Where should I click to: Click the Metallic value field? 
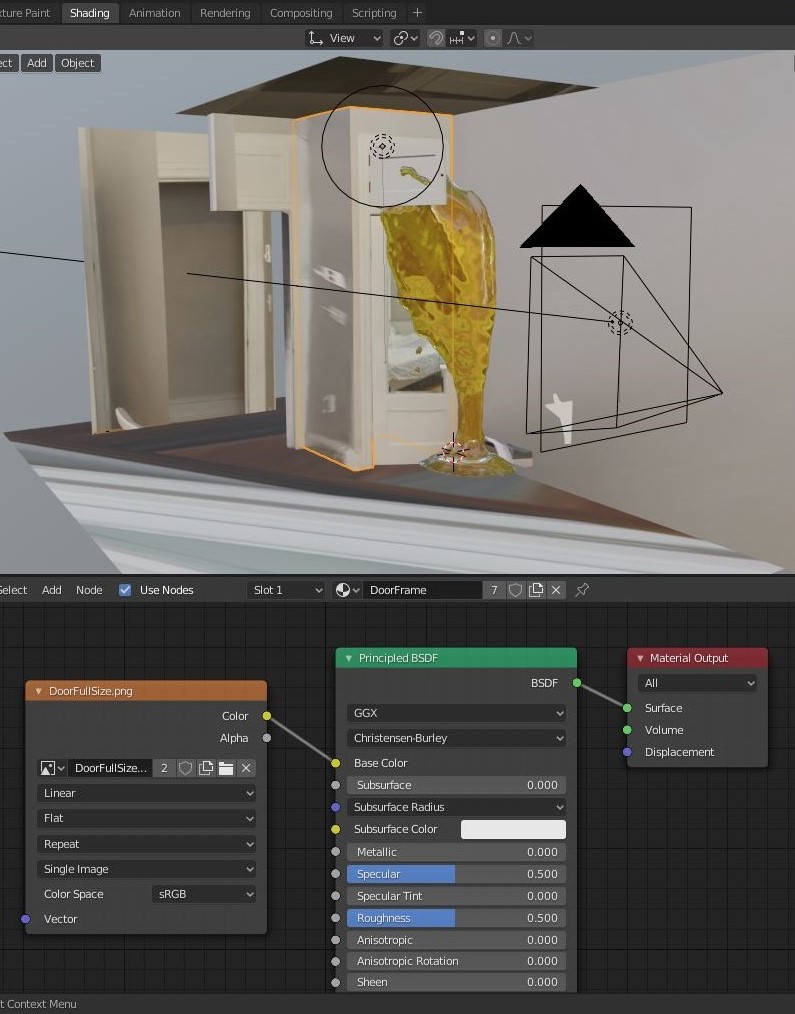[456, 852]
